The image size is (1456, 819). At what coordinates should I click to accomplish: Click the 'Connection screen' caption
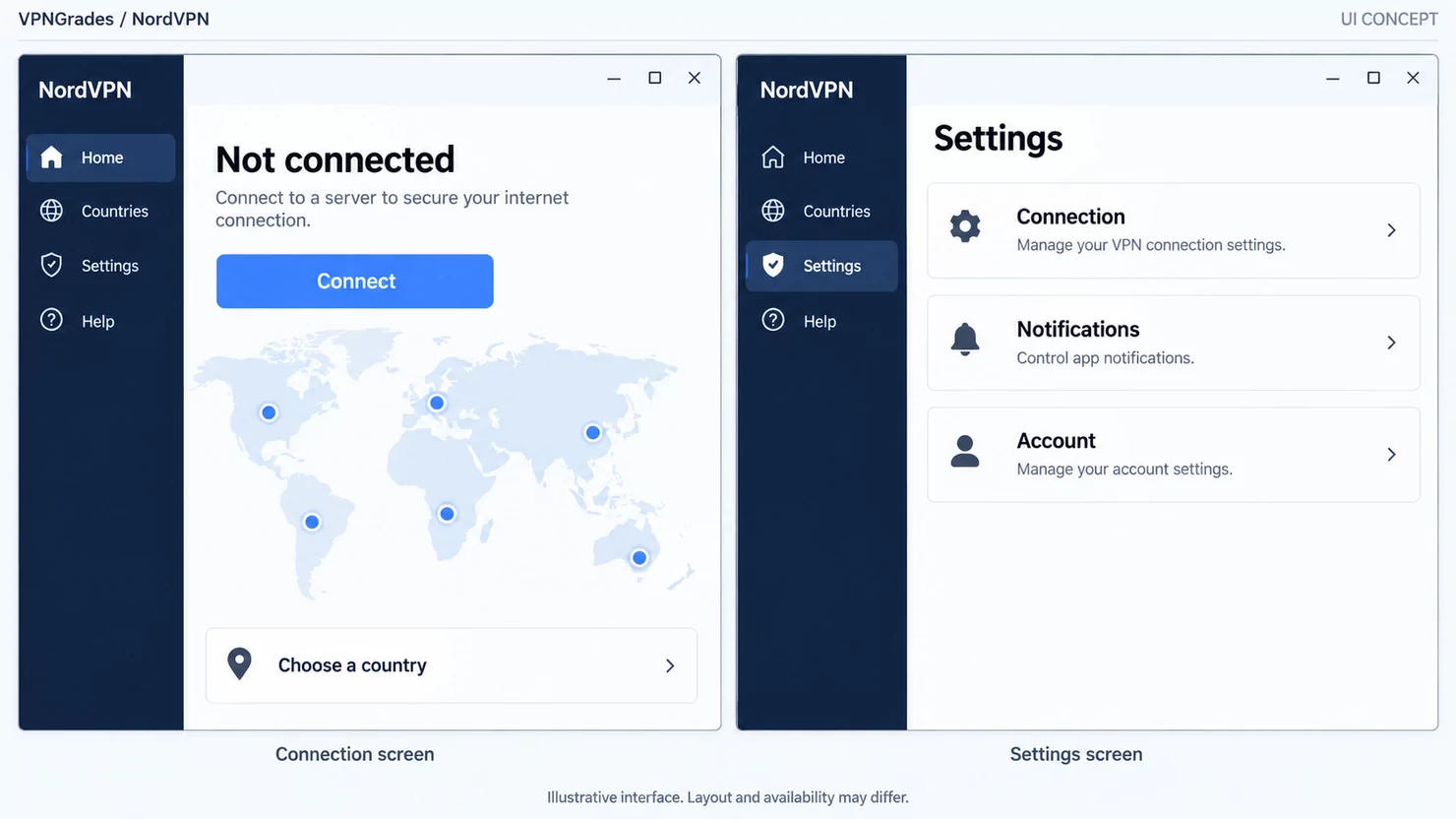pos(354,754)
